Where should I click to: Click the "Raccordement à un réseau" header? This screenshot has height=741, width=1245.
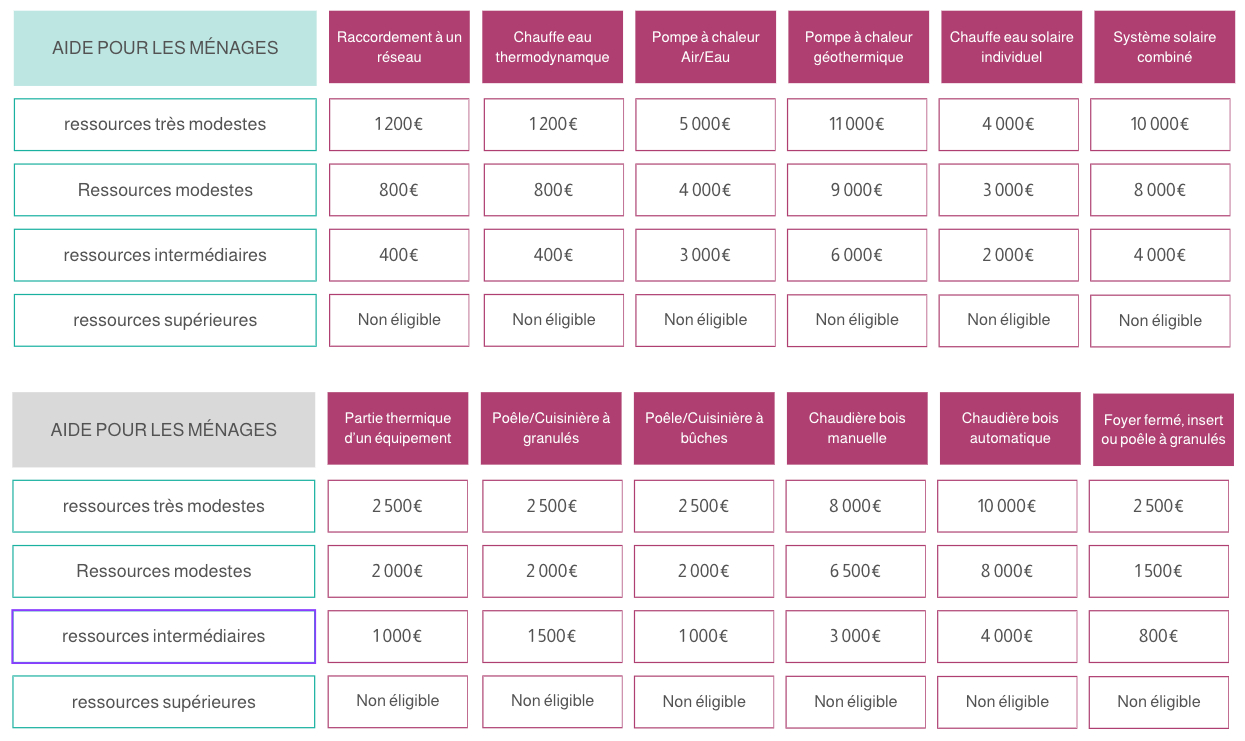point(399,47)
